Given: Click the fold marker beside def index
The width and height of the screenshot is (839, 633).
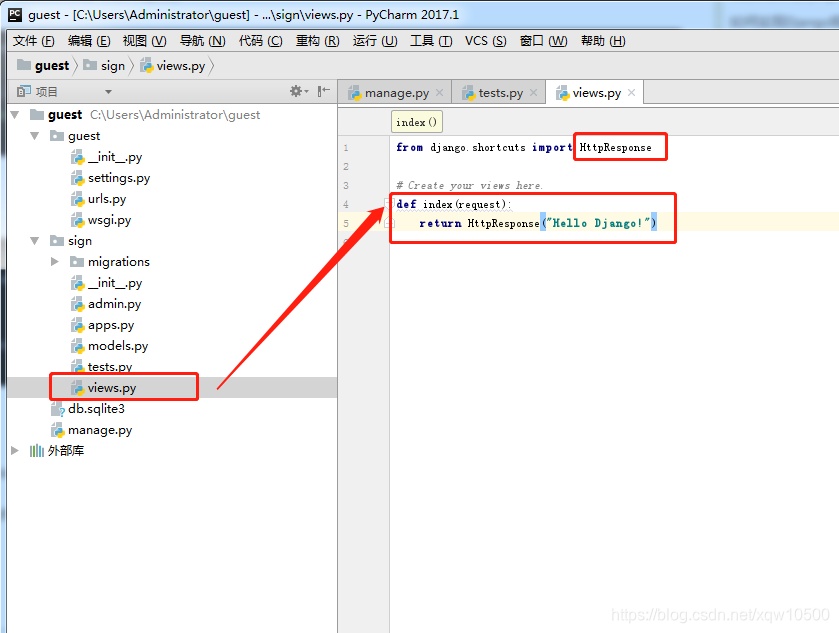Looking at the screenshot, I should tap(388, 203).
